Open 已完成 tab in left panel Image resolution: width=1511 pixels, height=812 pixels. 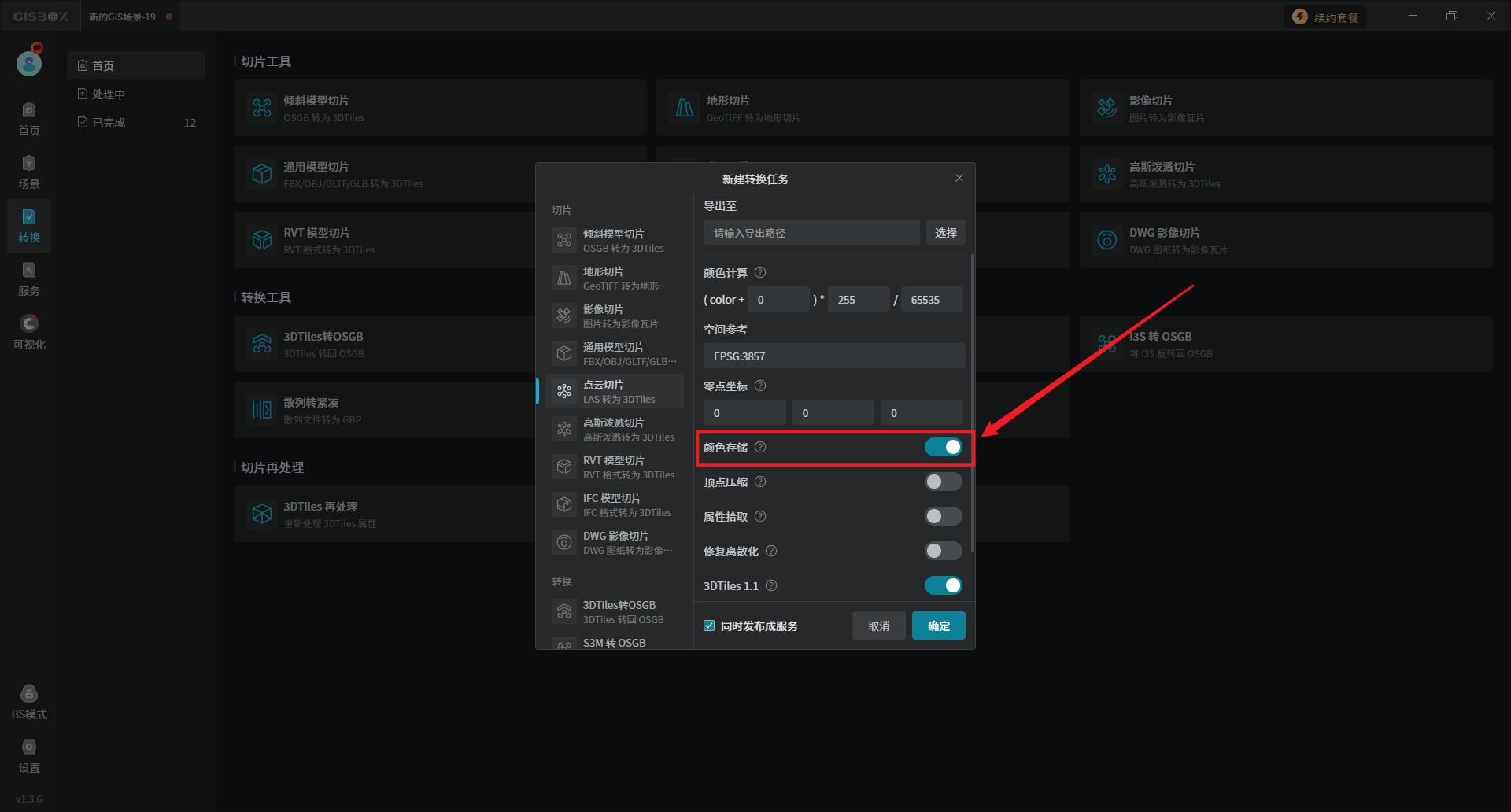[x=109, y=123]
